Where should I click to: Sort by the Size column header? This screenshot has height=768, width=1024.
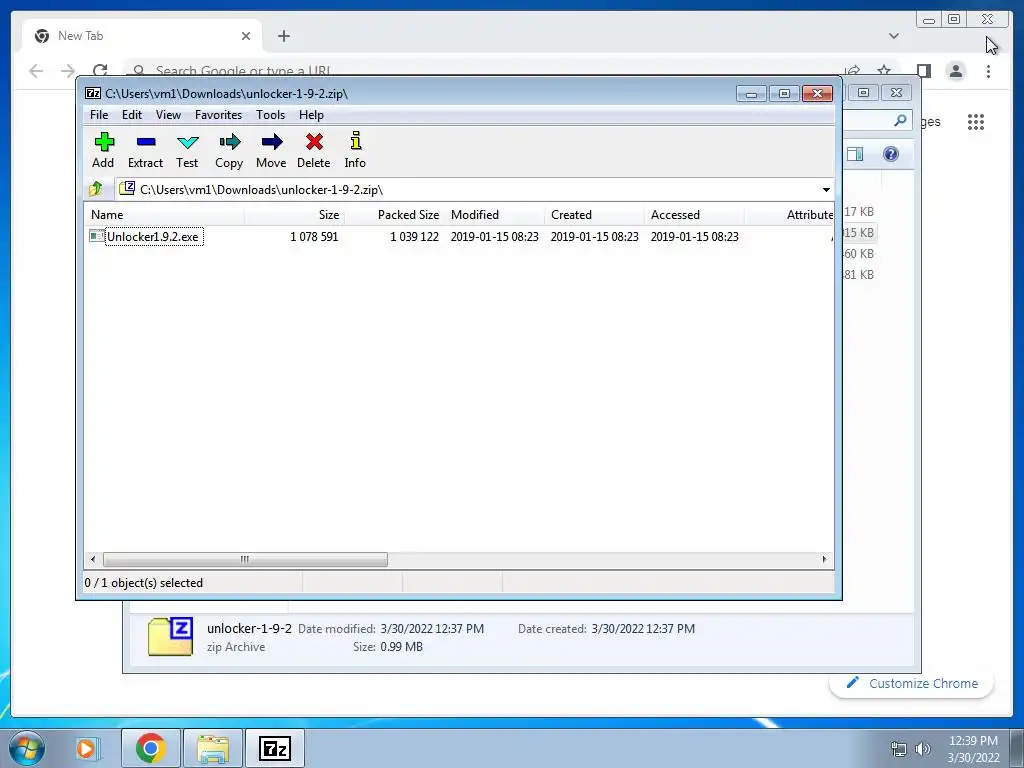(x=295, y=215)
